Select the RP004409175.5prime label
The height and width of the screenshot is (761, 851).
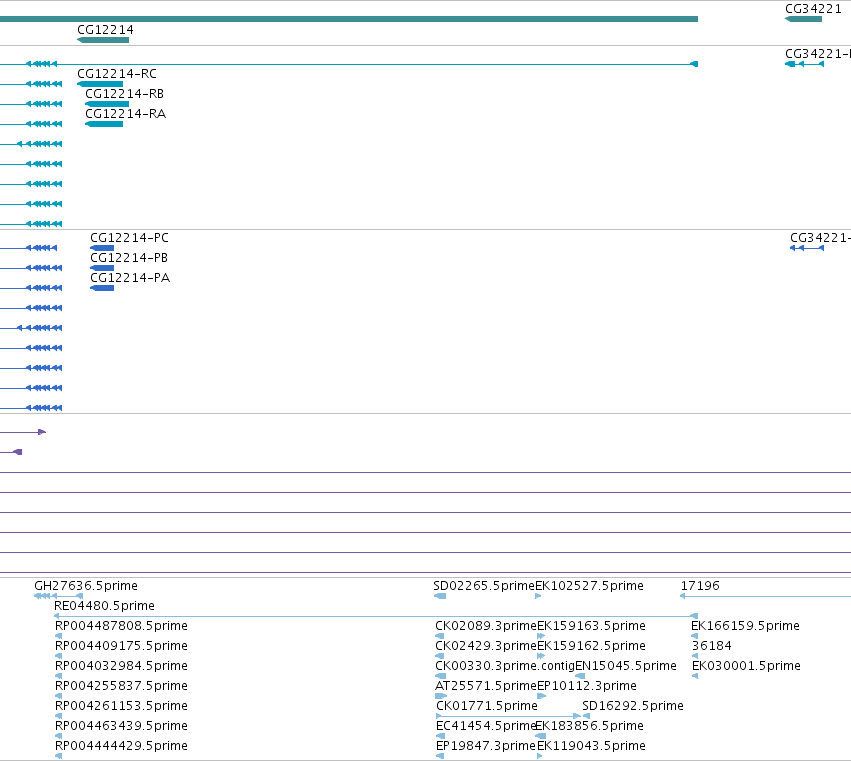click(x=121, y=646)
